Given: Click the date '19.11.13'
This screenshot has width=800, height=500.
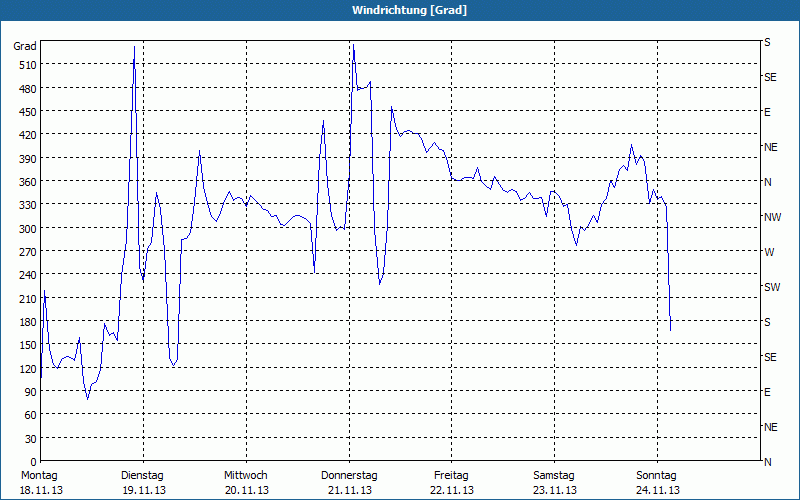Looking at the screenshot, I should coord(144,490).
